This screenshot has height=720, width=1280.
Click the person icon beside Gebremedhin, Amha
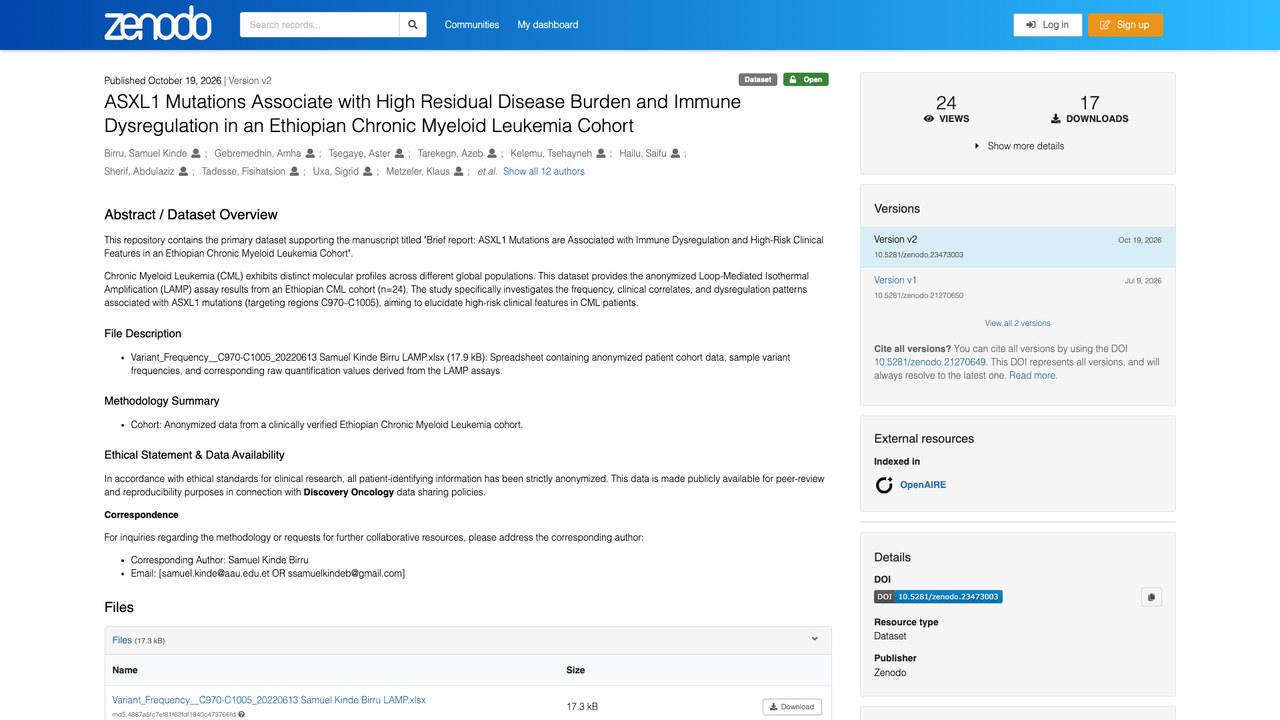click(310, 153)
